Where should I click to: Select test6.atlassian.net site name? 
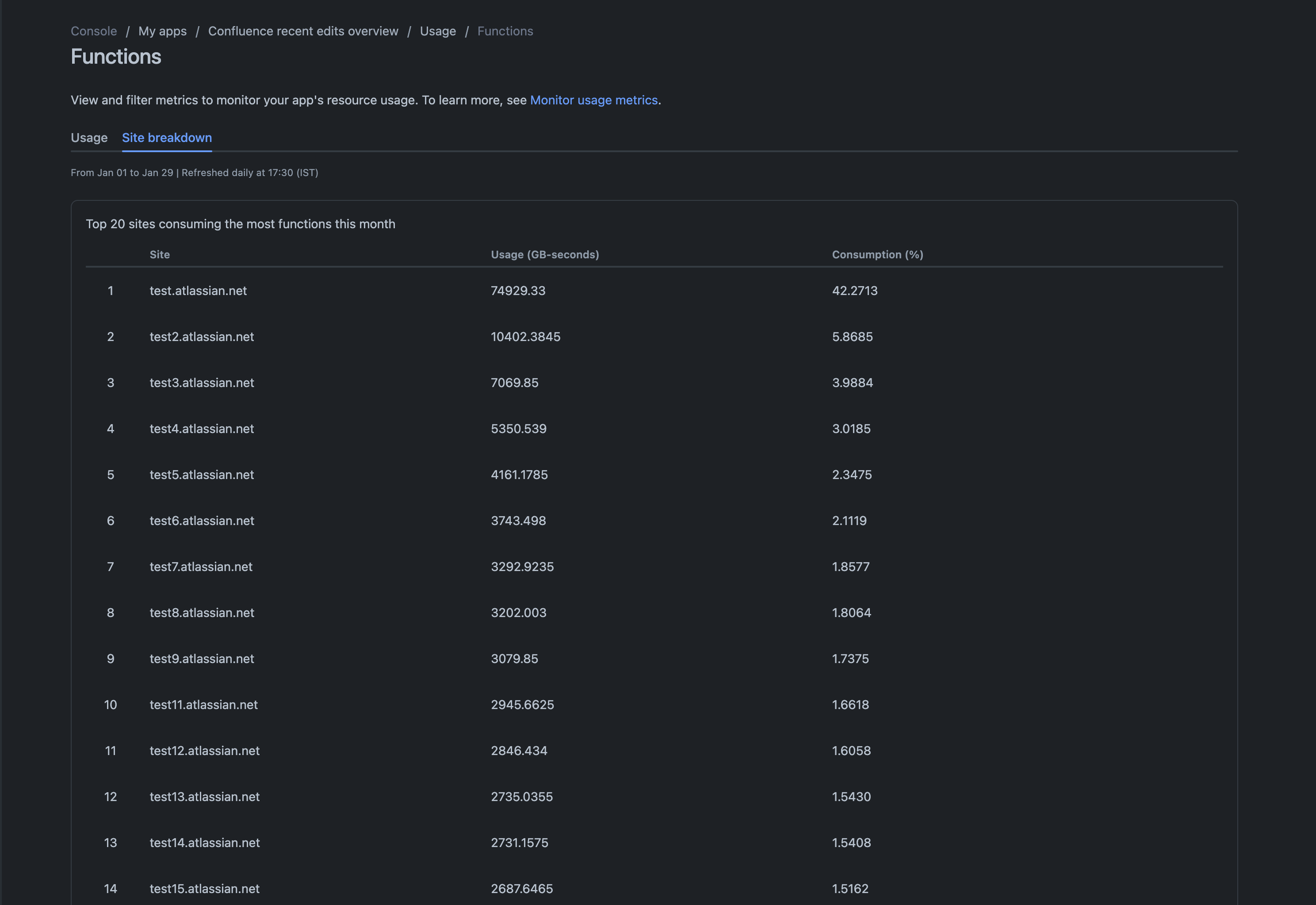(x=202, y=521)
